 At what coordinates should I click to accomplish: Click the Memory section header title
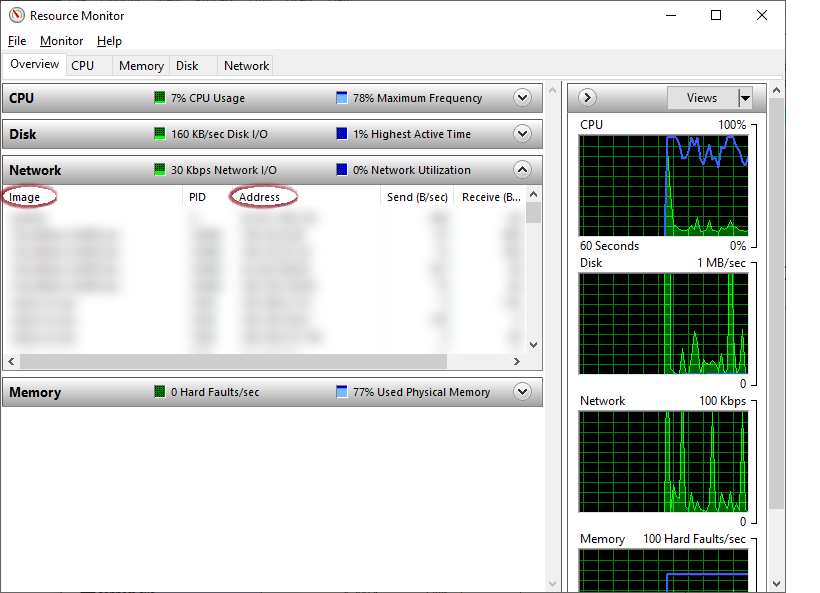point(35,393)
